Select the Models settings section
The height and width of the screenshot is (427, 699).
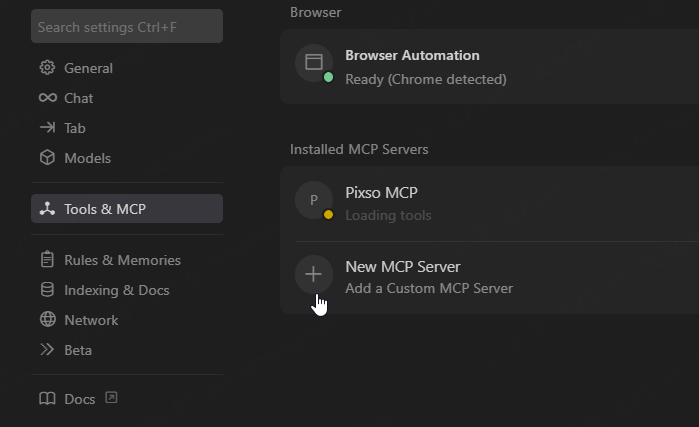[x=88, y=158]
